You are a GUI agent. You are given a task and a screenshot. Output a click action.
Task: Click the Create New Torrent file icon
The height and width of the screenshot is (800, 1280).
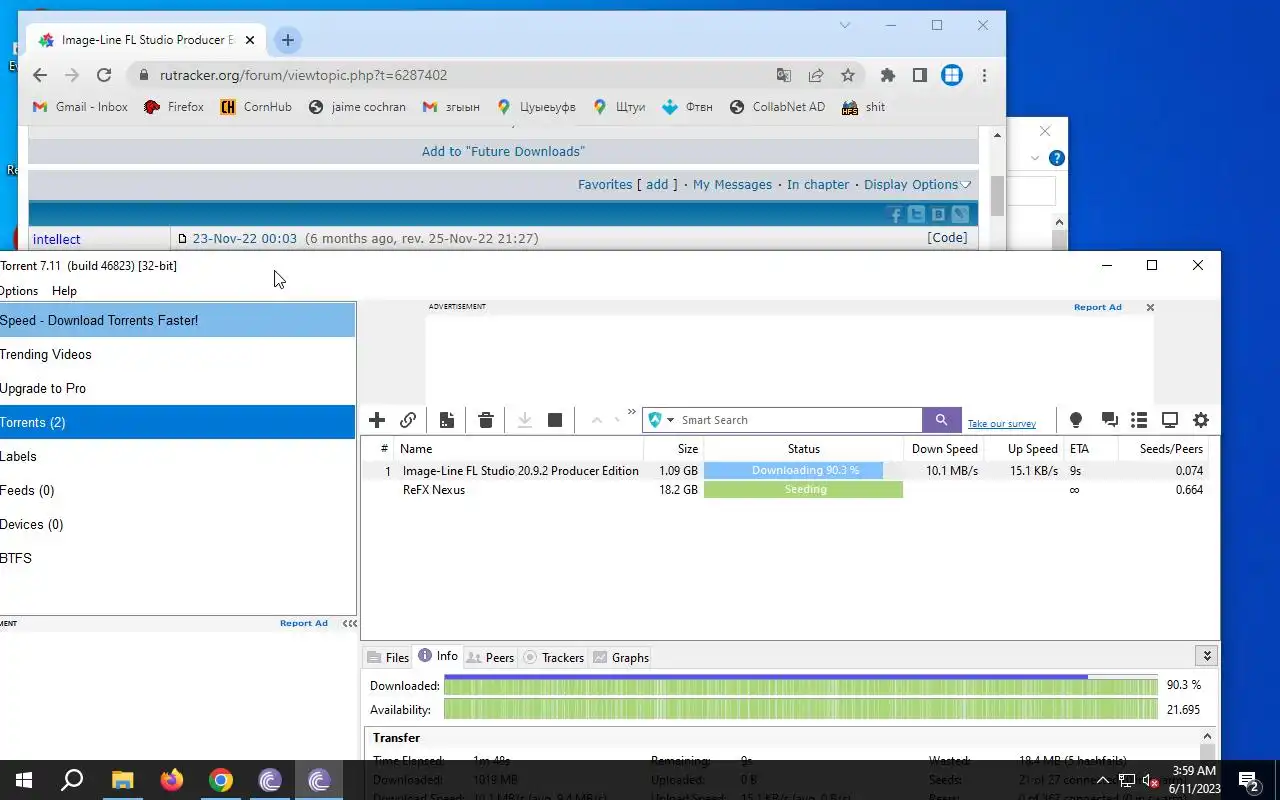447,420
